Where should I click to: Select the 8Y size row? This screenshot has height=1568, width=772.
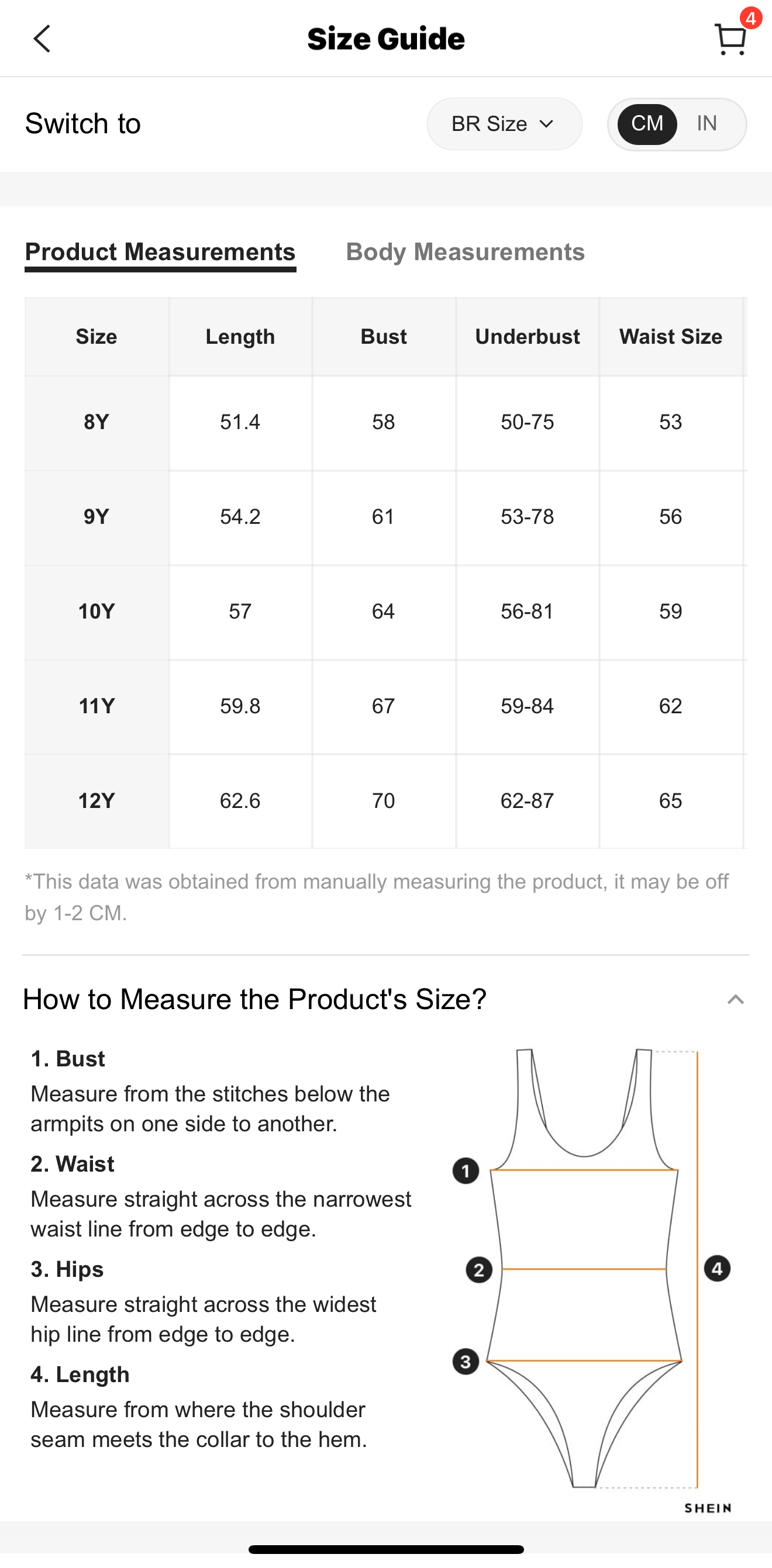[385, 423]
